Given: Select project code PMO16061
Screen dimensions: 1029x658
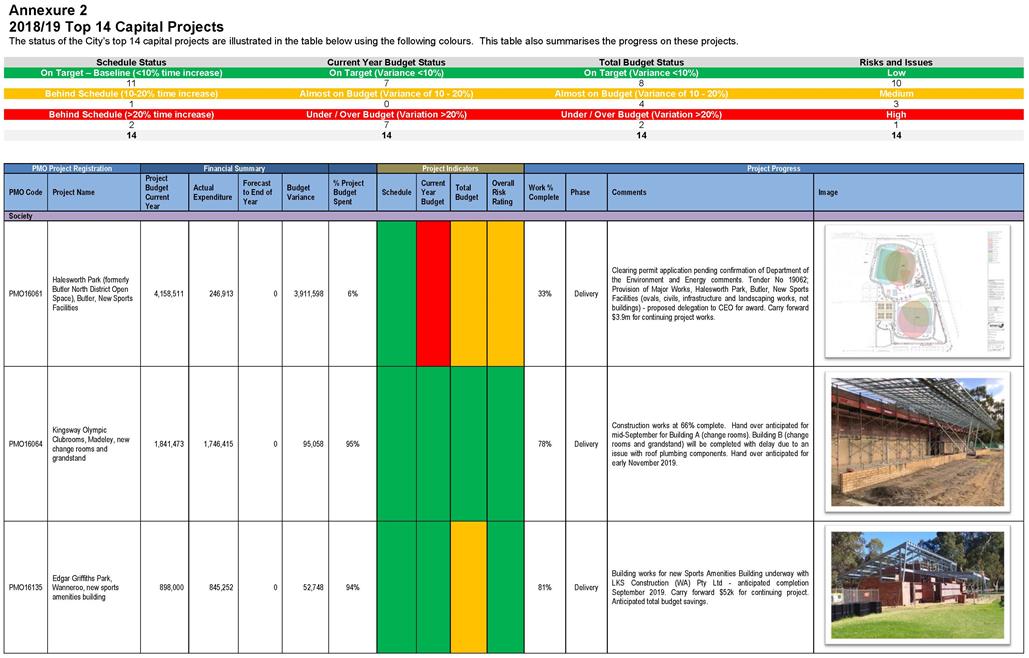Looking at the screenshot, I should (x=26, y=294).
